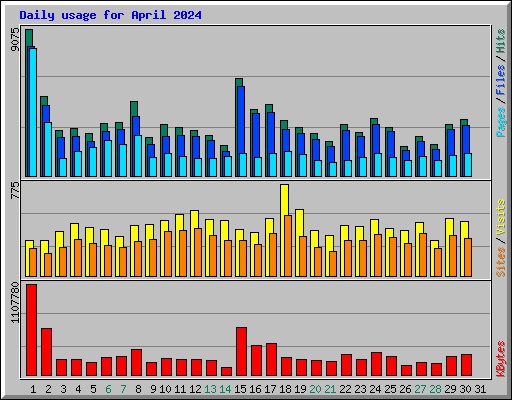Click the red KBytes bar for day 17

coord(271,359)
